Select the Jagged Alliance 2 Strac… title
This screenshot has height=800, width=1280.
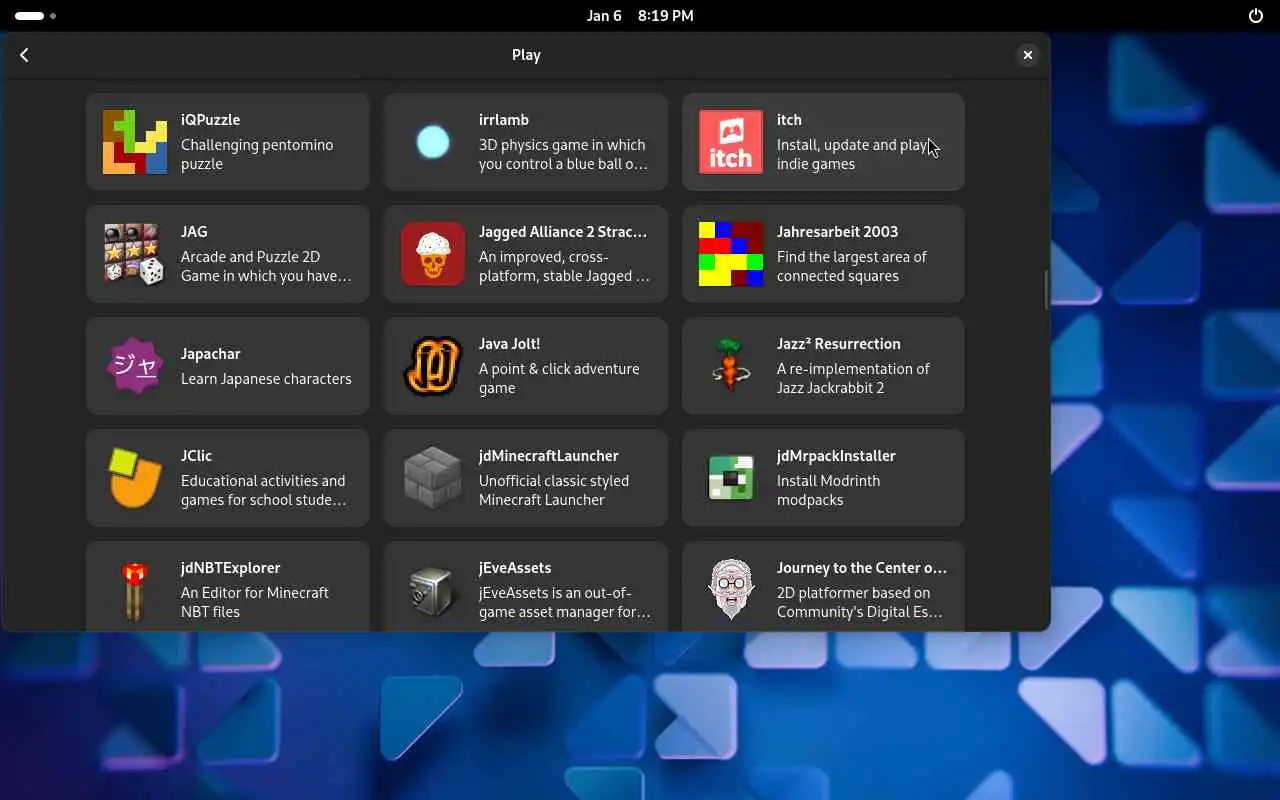click(563, 232)
